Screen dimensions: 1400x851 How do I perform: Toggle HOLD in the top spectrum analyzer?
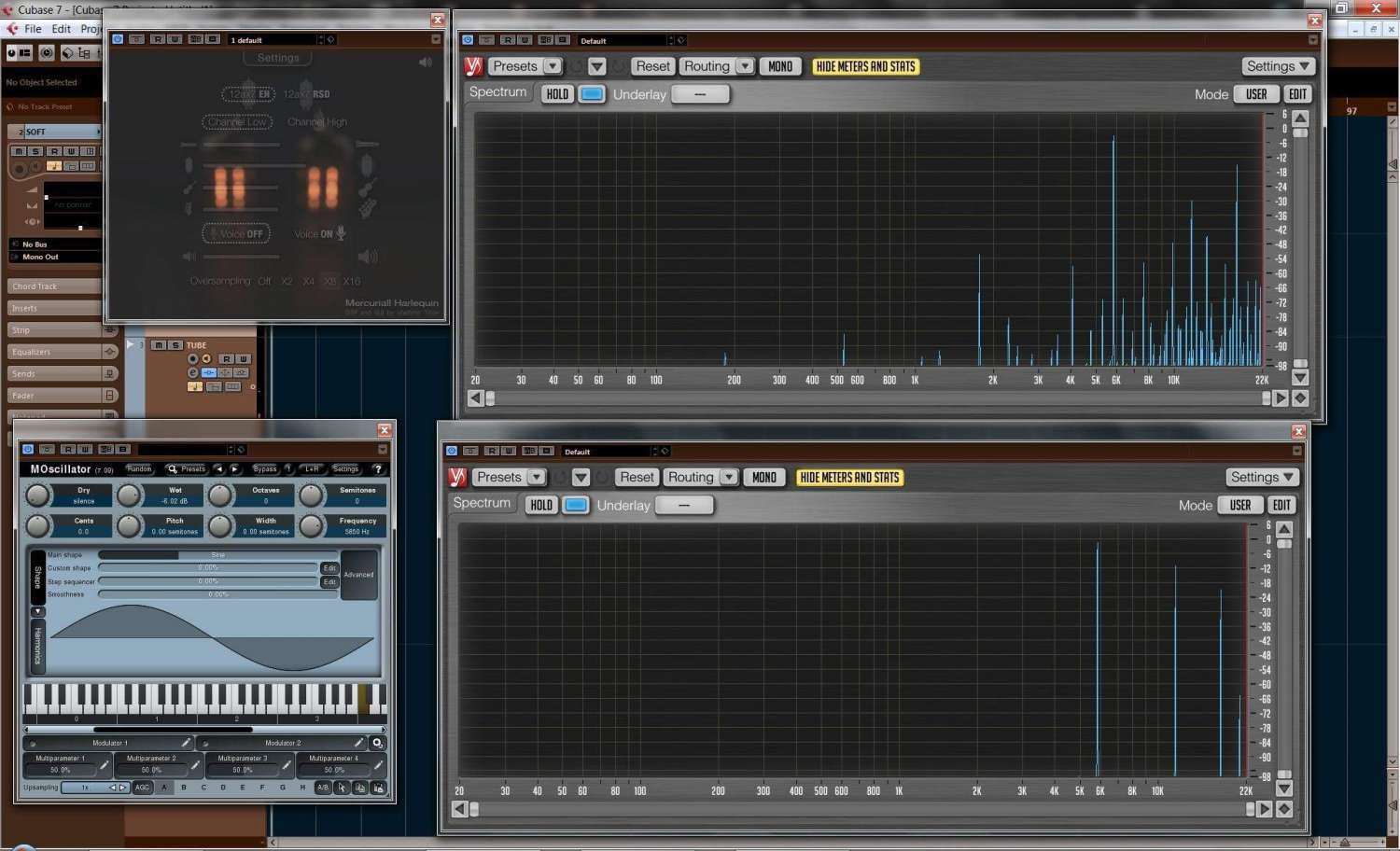click(557, 94)
